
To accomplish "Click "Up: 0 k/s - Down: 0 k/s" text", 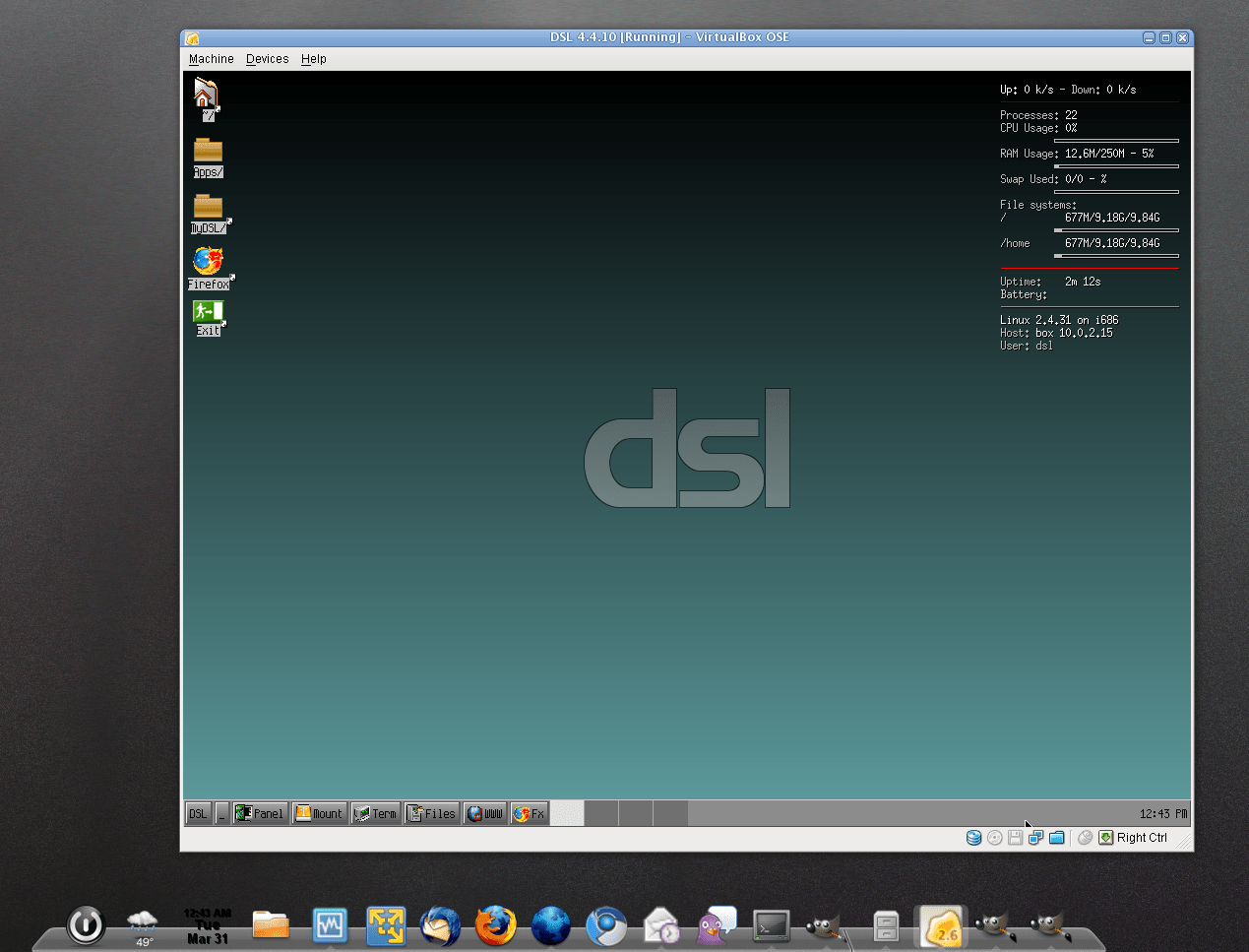I will click(1068, 90).
